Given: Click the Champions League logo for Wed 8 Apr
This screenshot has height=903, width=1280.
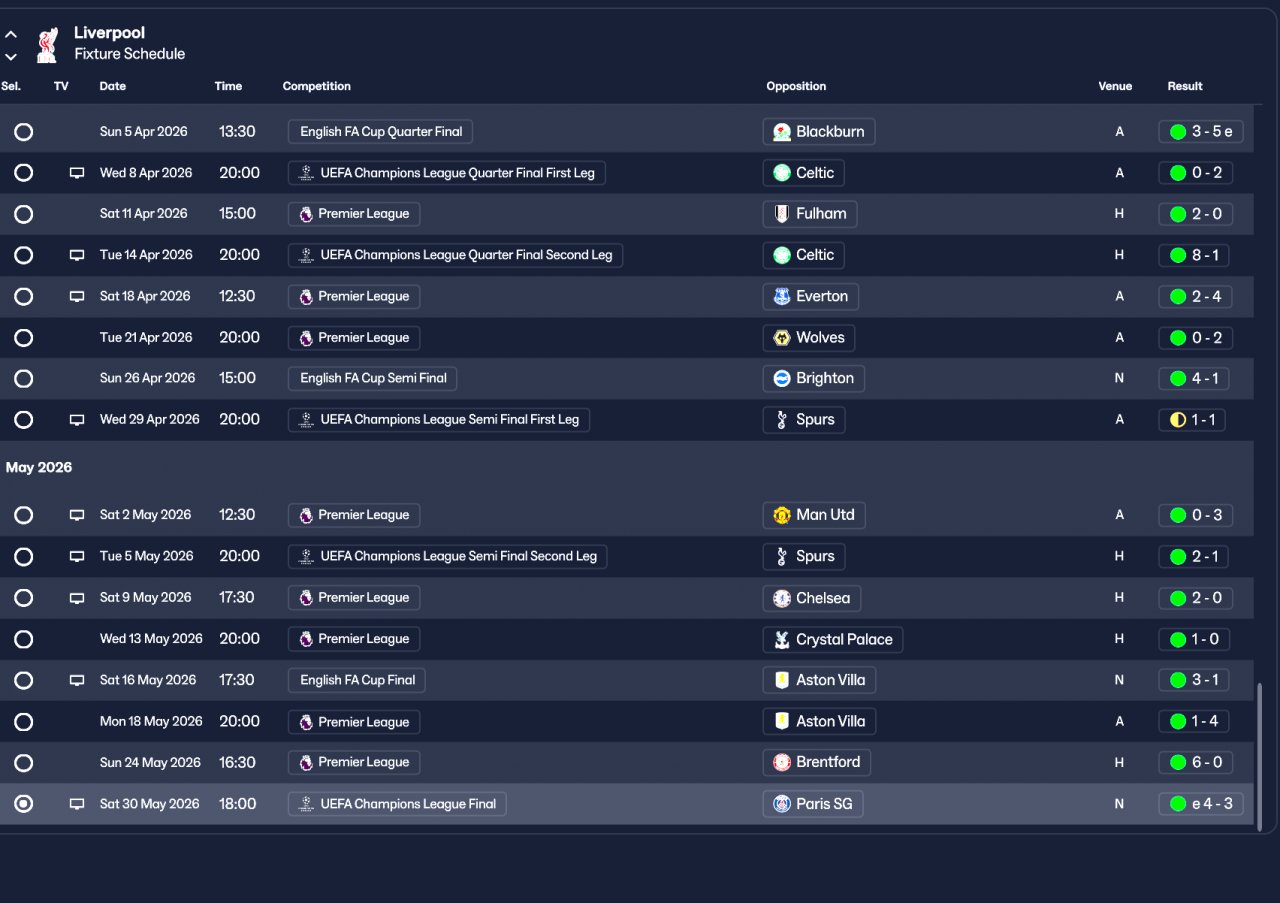Looking at the screenshot, I should [306, 173].
